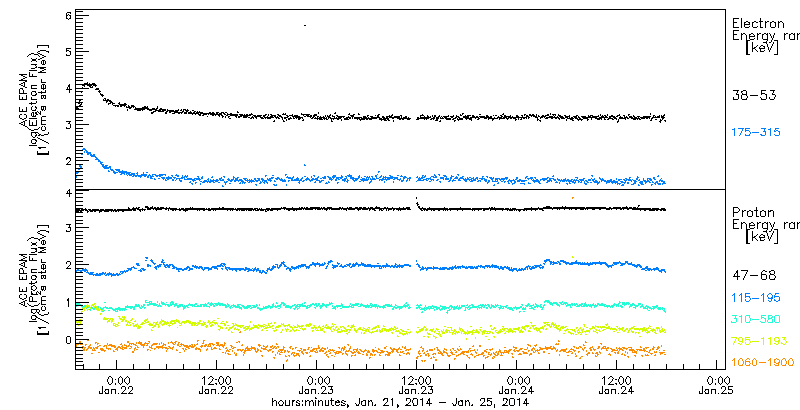Click the 175-315 electron energy legend label
The image size is (800, 410).
[x=756, y=133]
